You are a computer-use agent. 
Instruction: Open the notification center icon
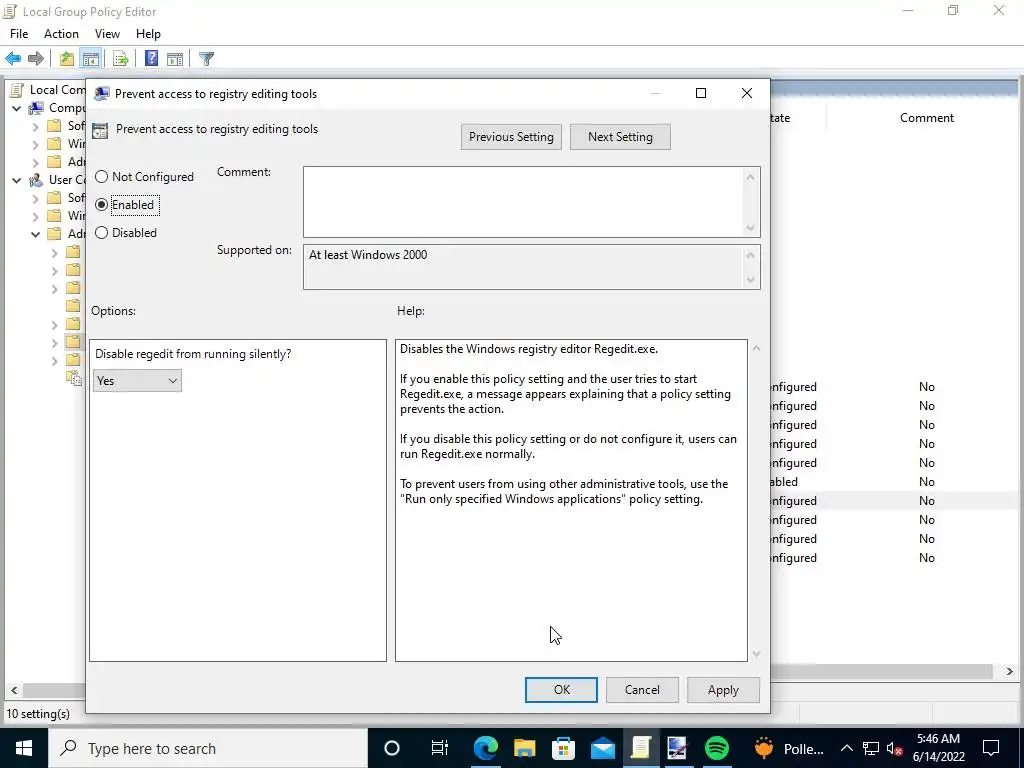coord(991,748)
